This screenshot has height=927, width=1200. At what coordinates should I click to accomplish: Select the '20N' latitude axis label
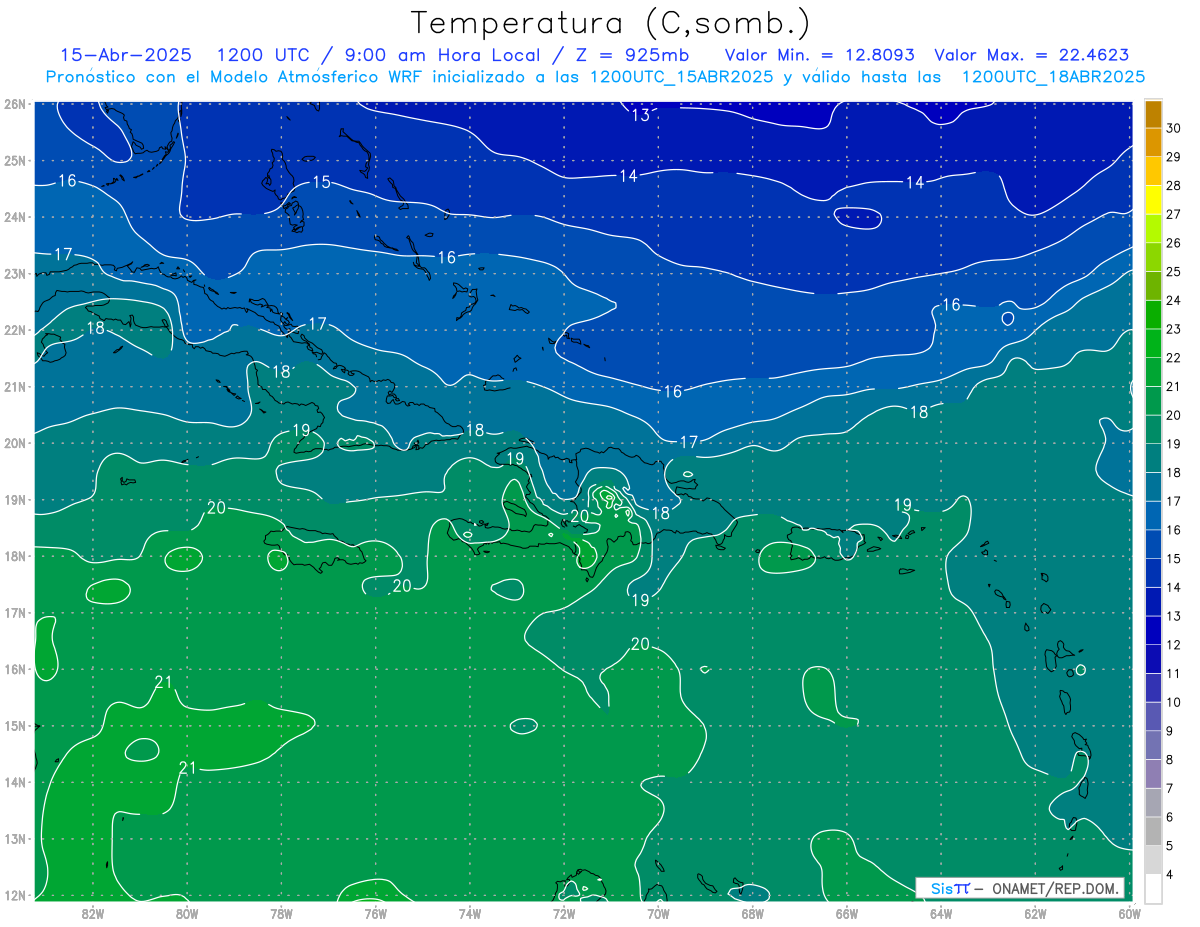pyautogui.click(x=15, y=443)
